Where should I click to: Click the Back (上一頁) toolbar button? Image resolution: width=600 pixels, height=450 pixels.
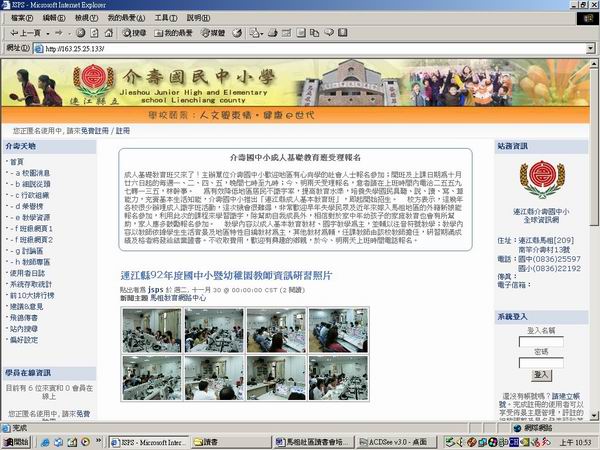pos(25,33)
